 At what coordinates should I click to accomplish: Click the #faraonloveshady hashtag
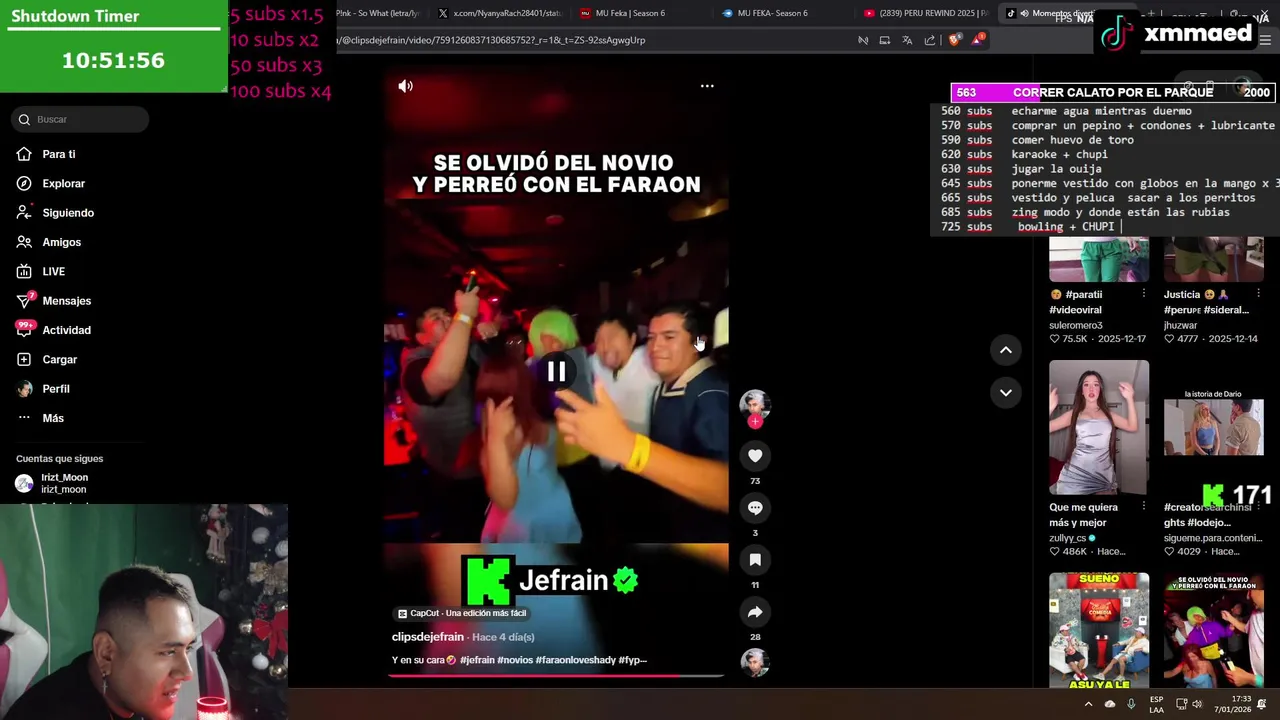[575, 660]
